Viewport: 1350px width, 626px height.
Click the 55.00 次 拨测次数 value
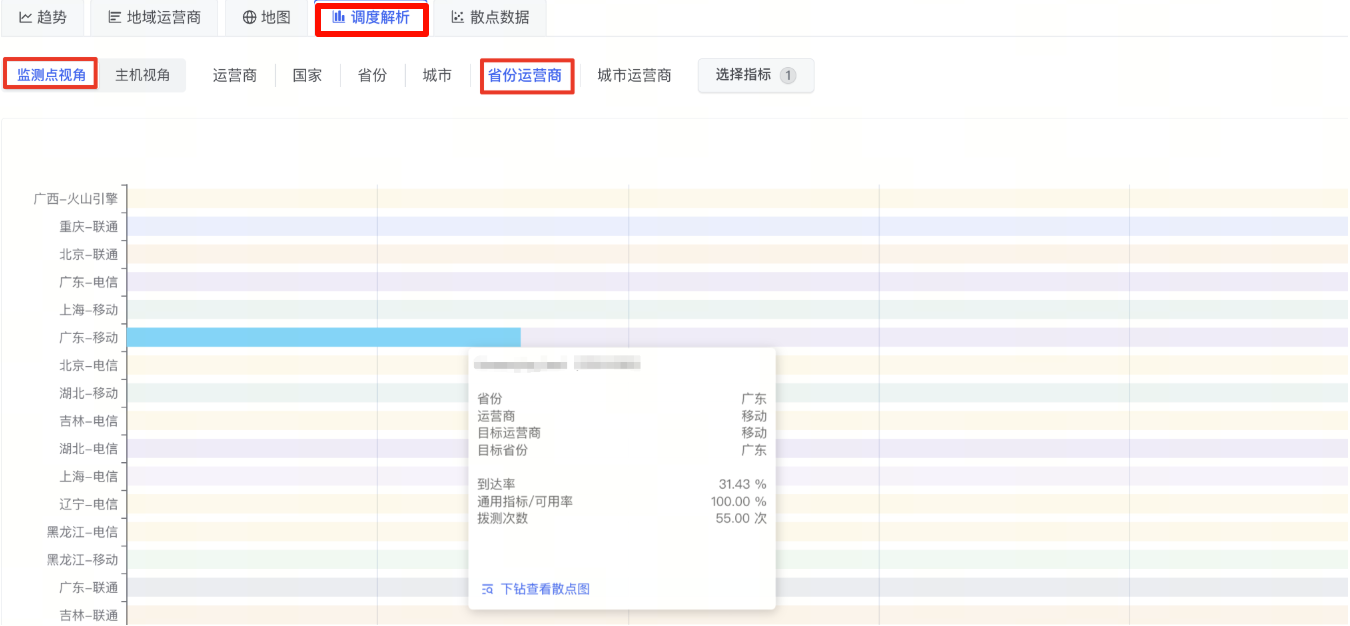[x=741, y=518]
